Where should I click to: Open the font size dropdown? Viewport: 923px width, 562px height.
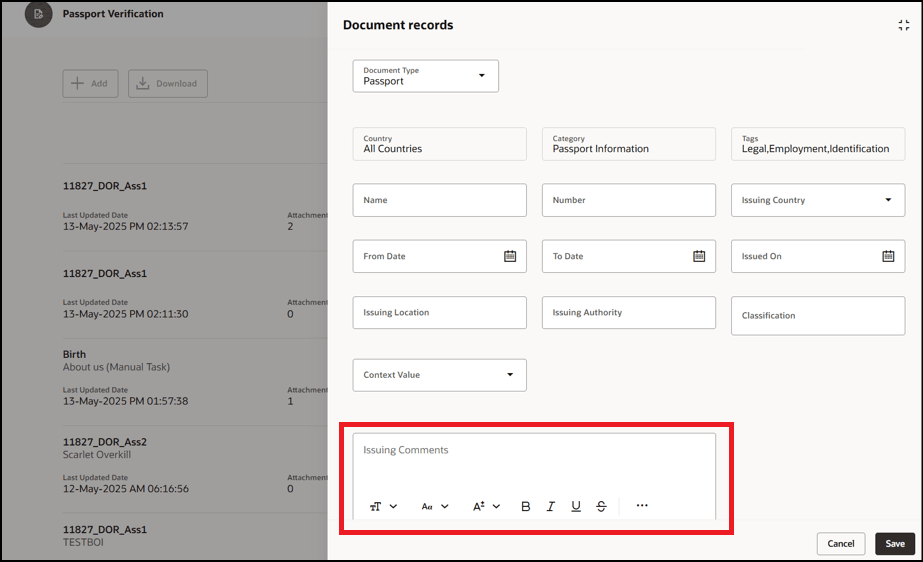486,506
